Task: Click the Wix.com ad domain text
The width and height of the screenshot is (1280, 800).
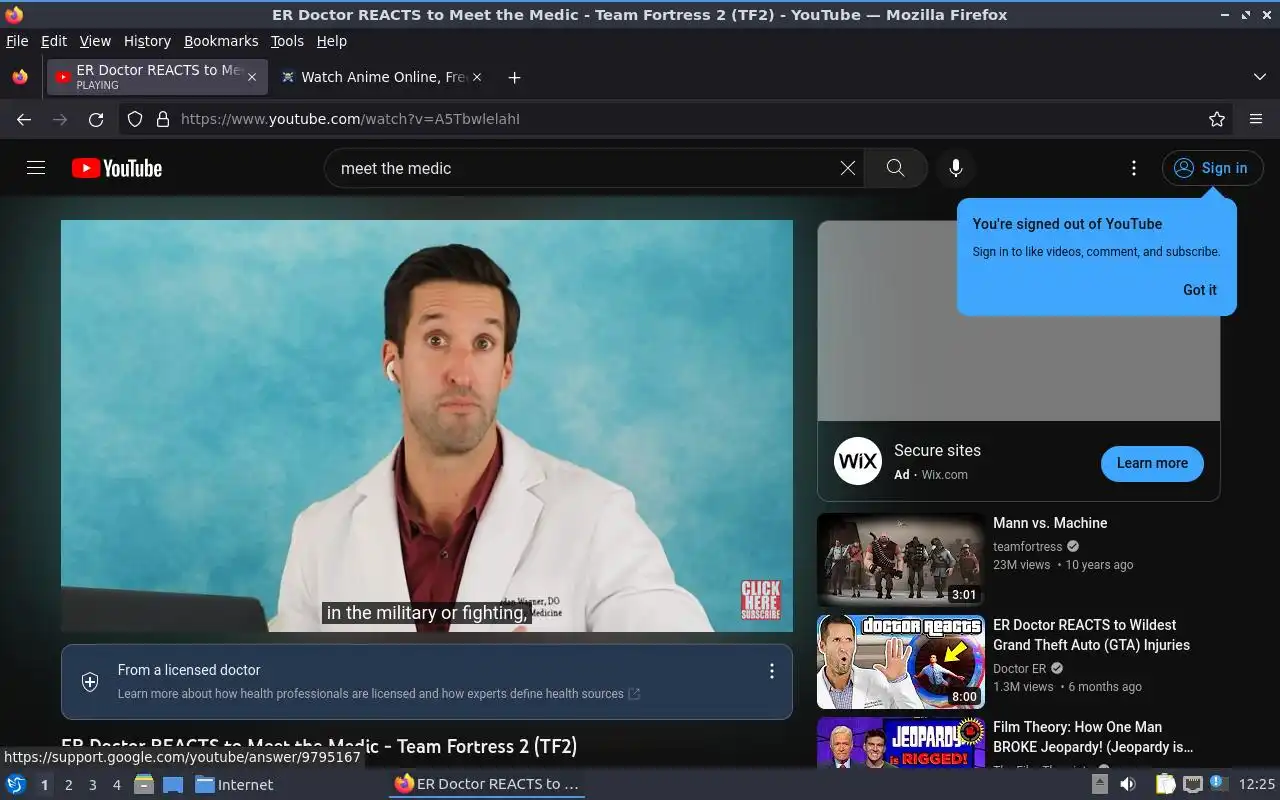Action: [x=944, y=475]
